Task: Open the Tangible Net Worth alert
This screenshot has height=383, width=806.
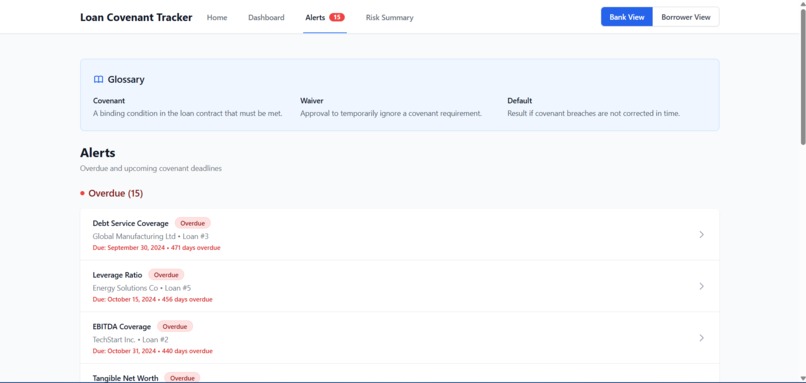Action: click(x=399, y=374)
